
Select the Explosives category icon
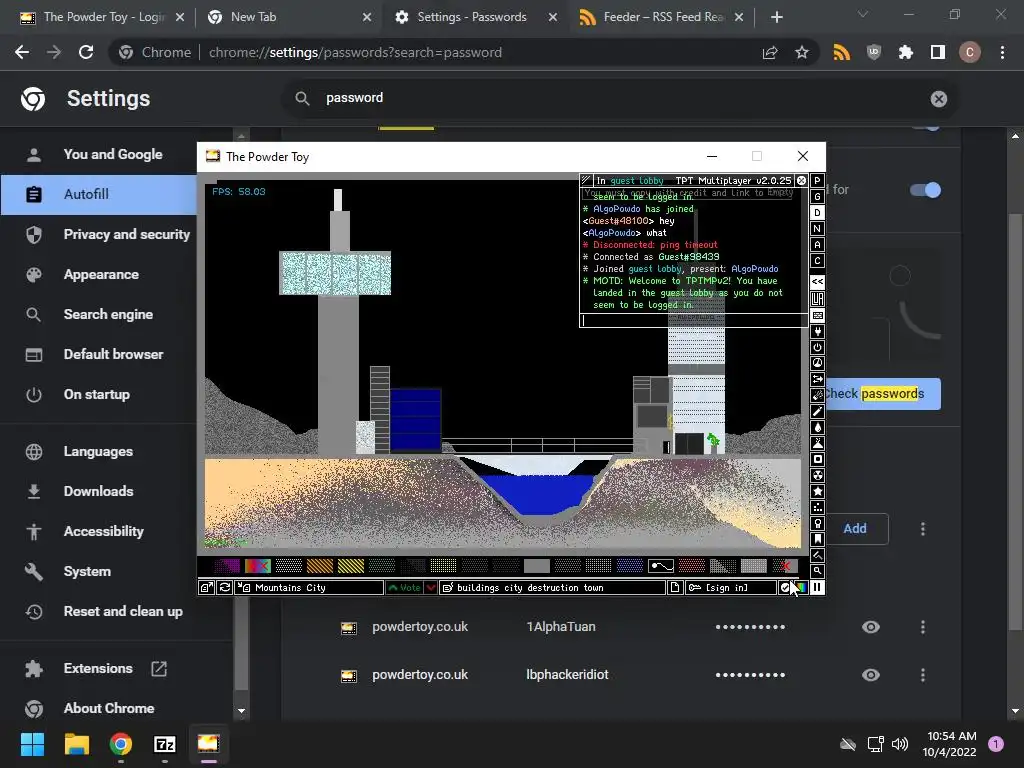817,395
